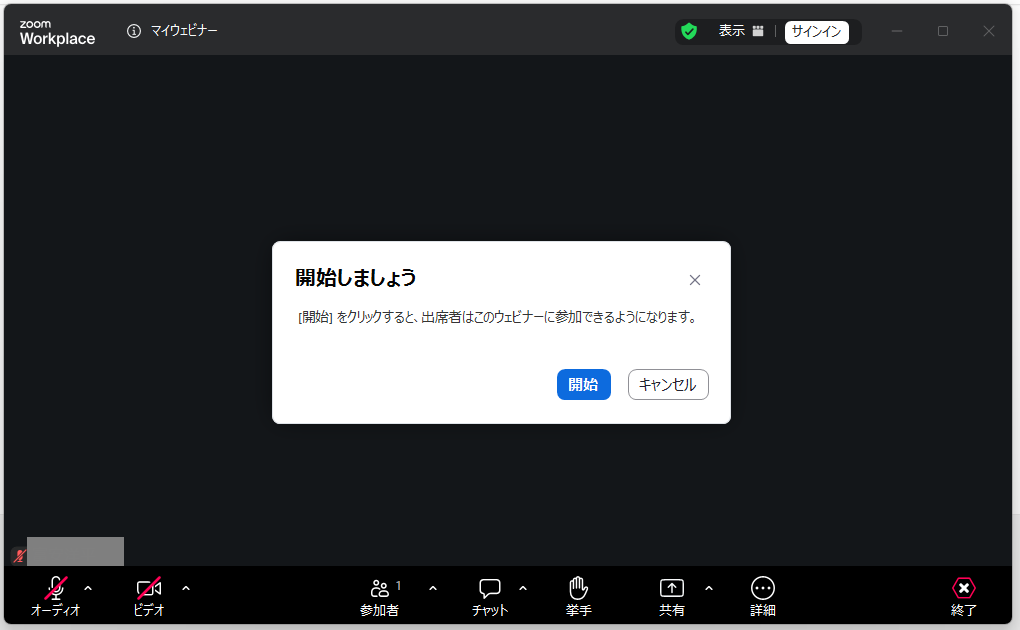Expand participants options arrow next to 参加者
This screenshot has width=1020, height=630.
point(433,588)
